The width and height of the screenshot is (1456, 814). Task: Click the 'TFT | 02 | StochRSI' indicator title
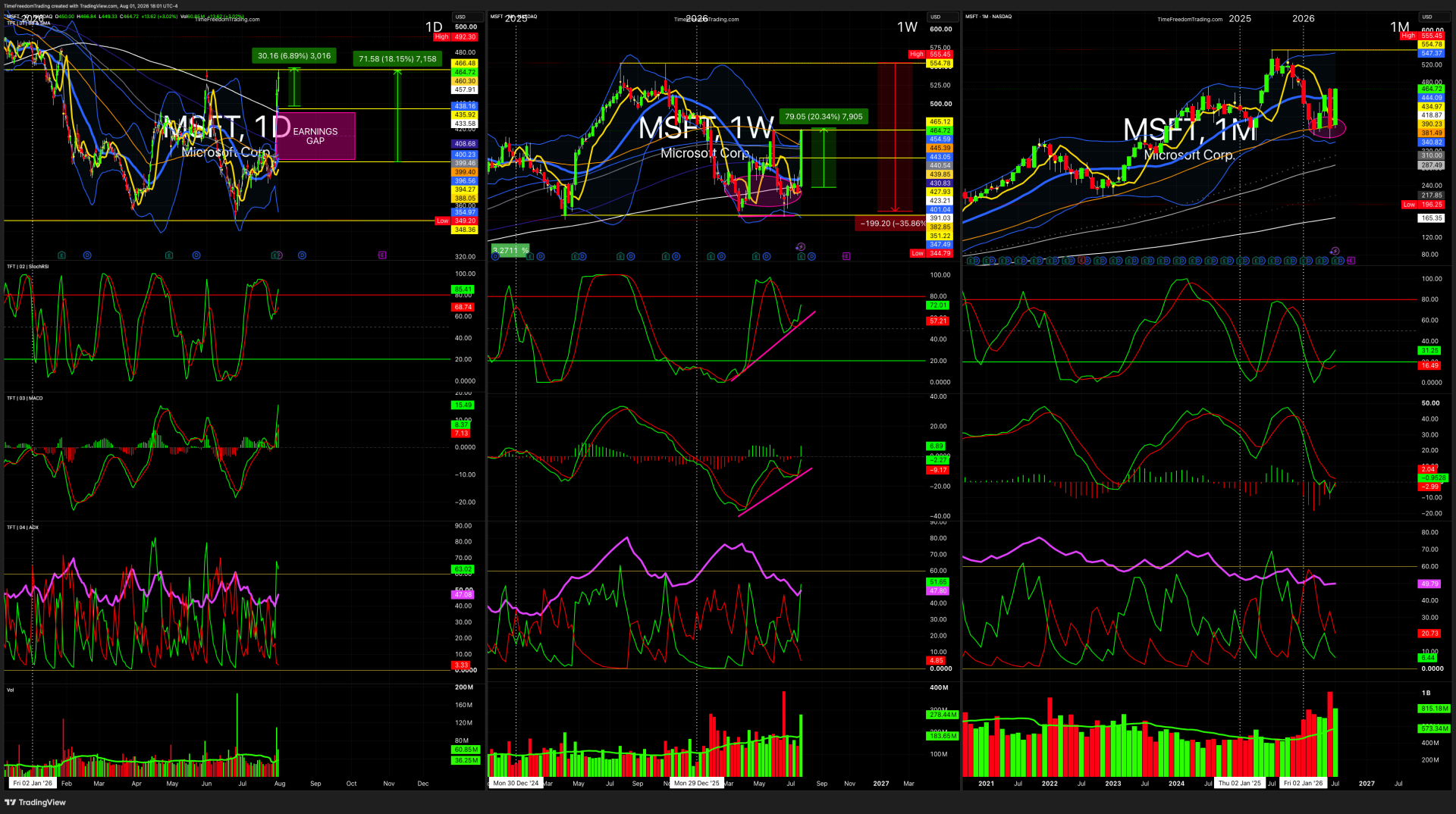pyautogui.click(x=28, y=267)
